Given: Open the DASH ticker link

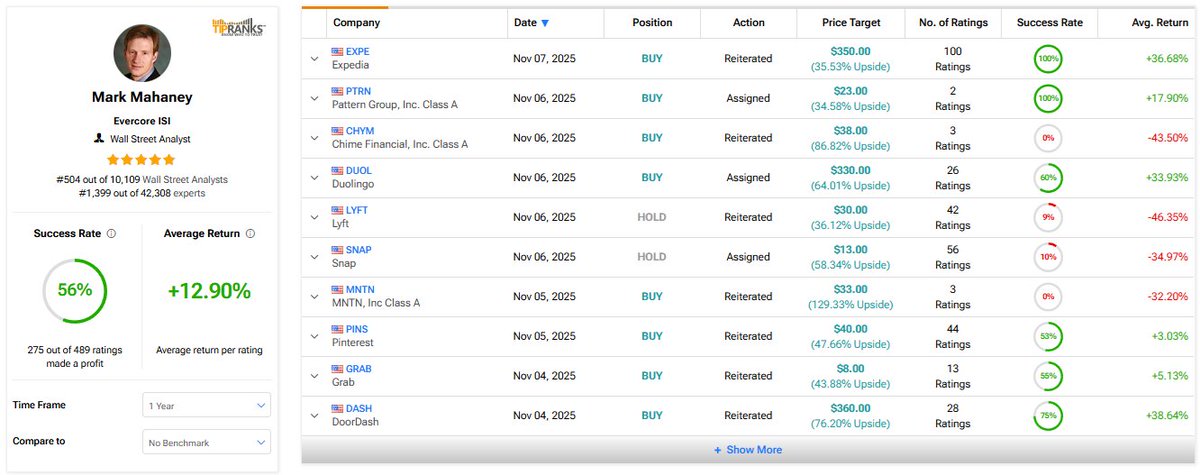Looking at the screenshot, I should 358,409.
